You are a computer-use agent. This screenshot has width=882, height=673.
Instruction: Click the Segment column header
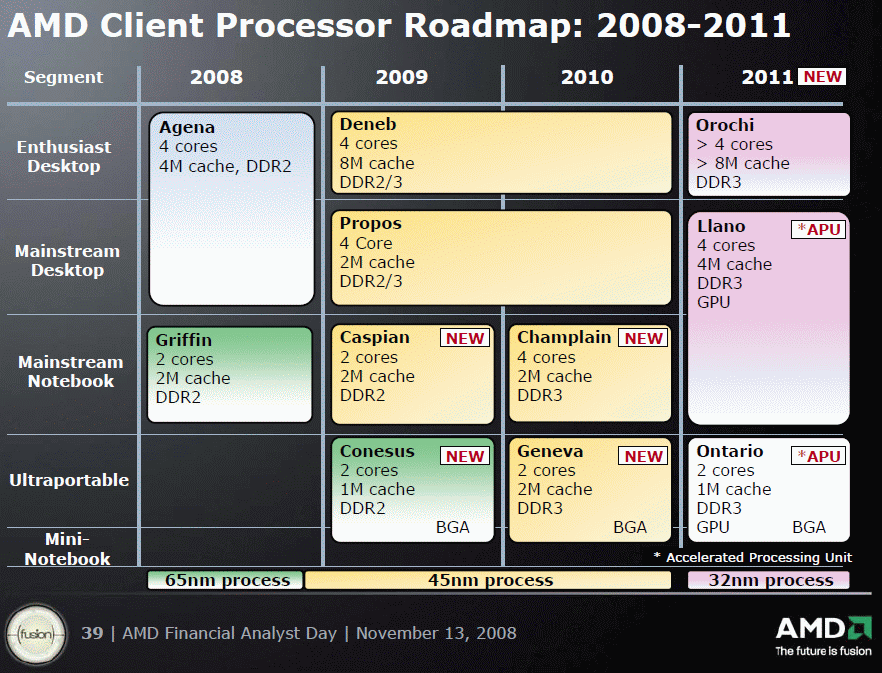click(x=64, y=77)
